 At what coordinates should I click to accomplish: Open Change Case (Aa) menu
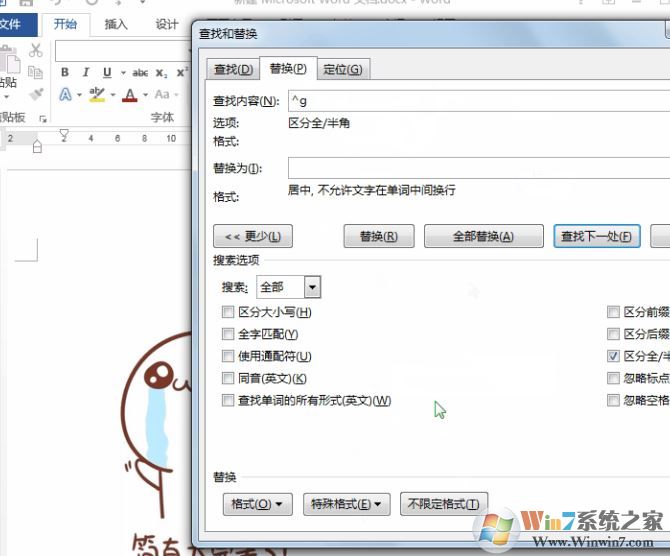click(162, 94)
